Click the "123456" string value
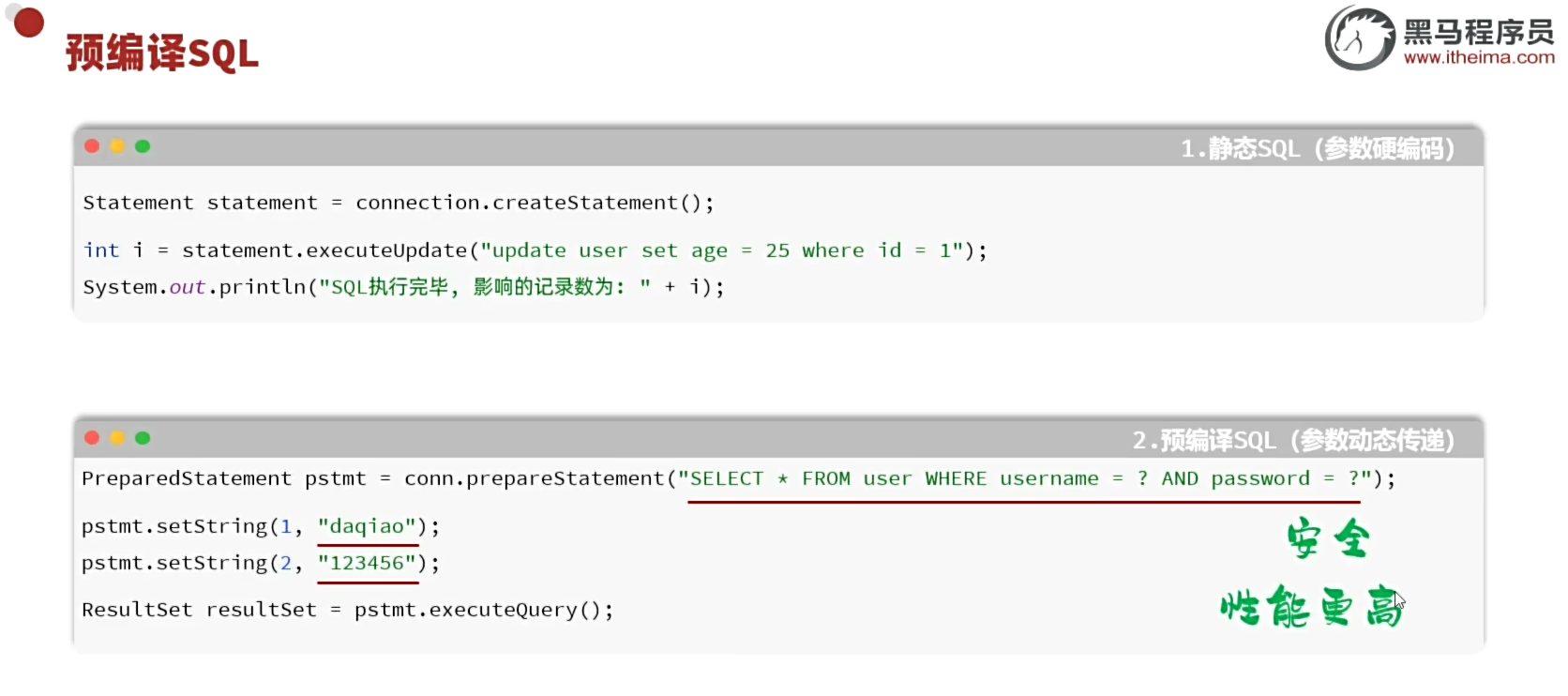This screenshot has height=696, width=1568. click(367, 563)
